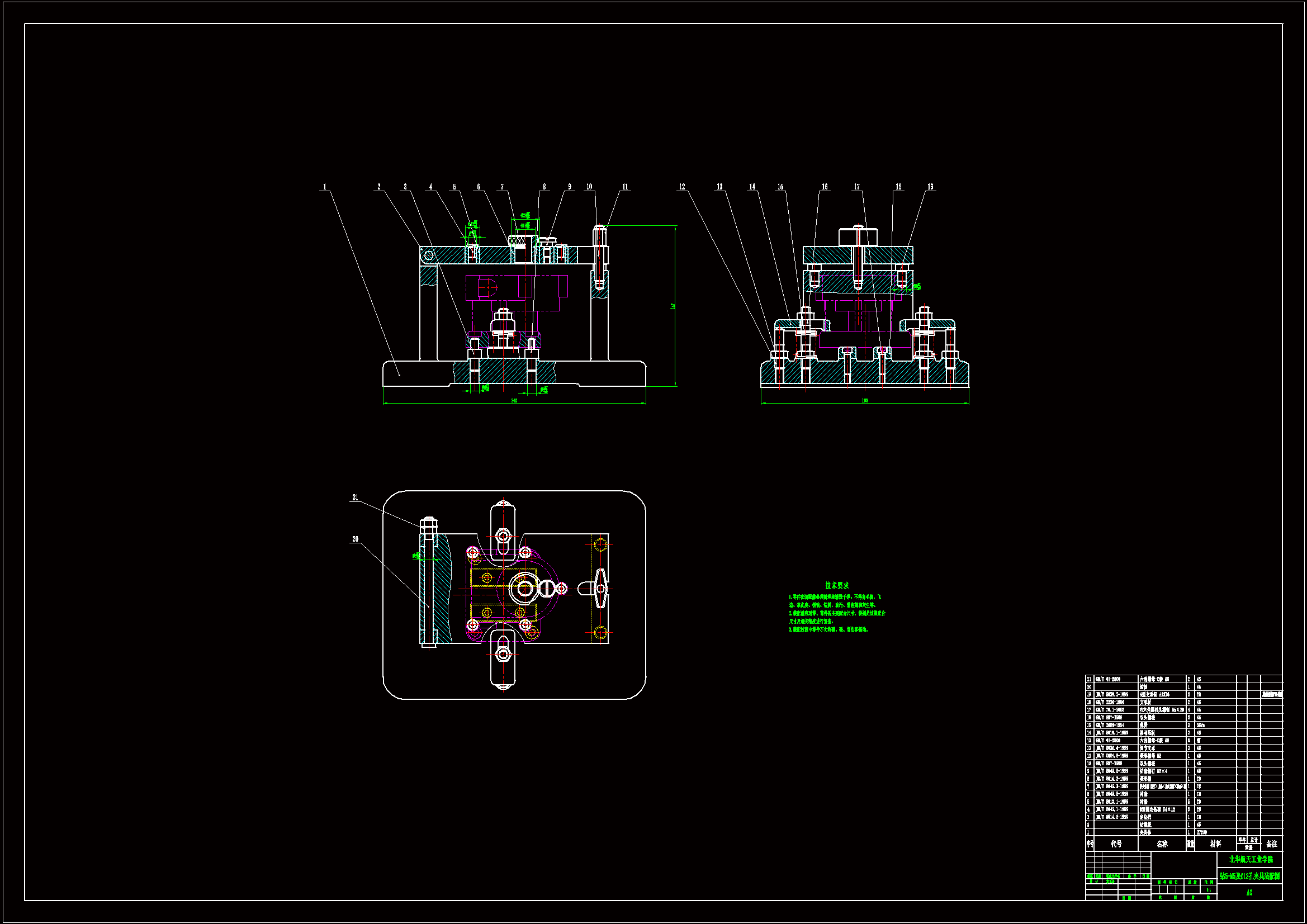The image size is (1307, 924).
Task: Click the 名称 column header in parts list
Action: (1162, 844)
